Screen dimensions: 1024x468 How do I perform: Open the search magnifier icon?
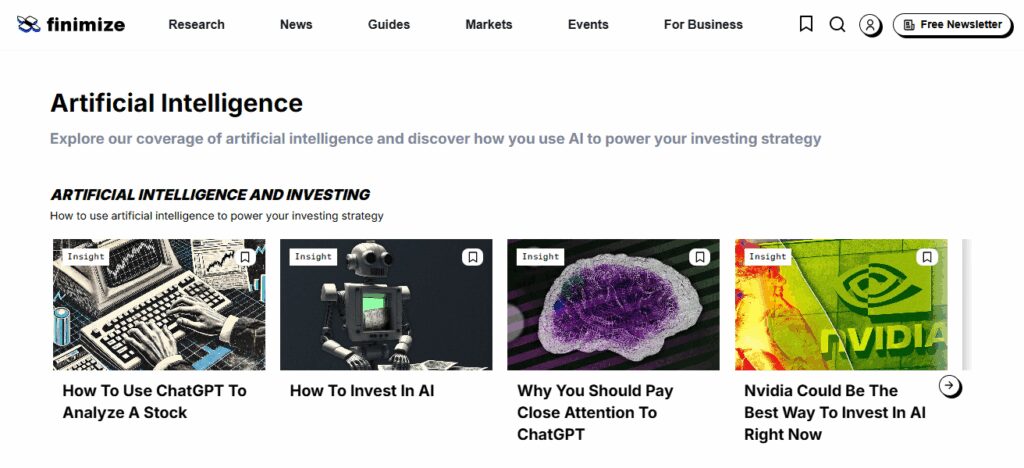click(837, 24)
